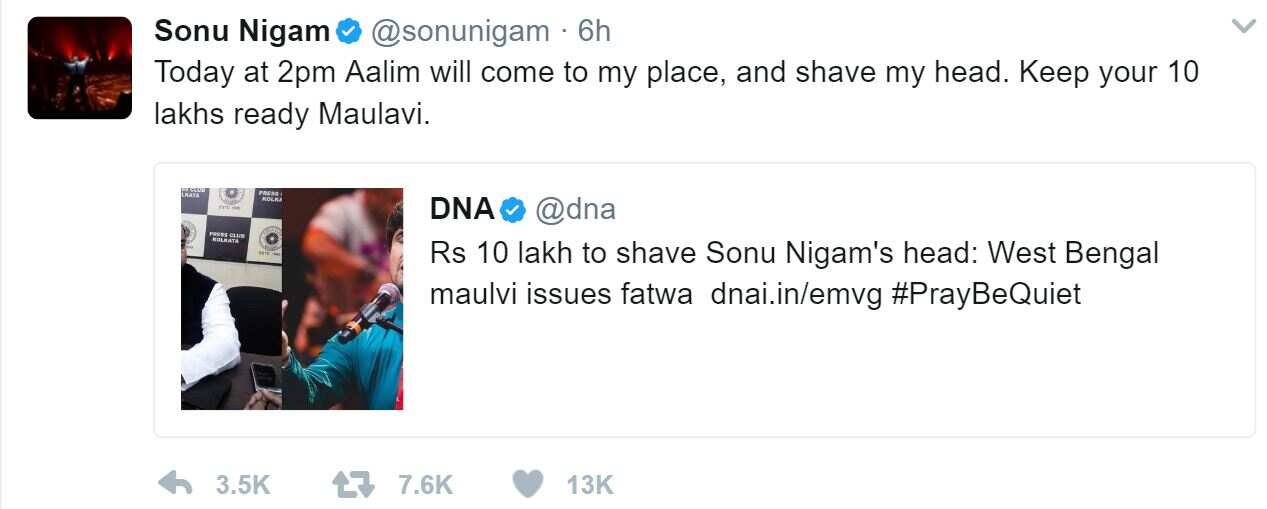Viewport: 1267px width, 509px height.
Task: Like the tweet with heart icon
Action: coord(527,485)
